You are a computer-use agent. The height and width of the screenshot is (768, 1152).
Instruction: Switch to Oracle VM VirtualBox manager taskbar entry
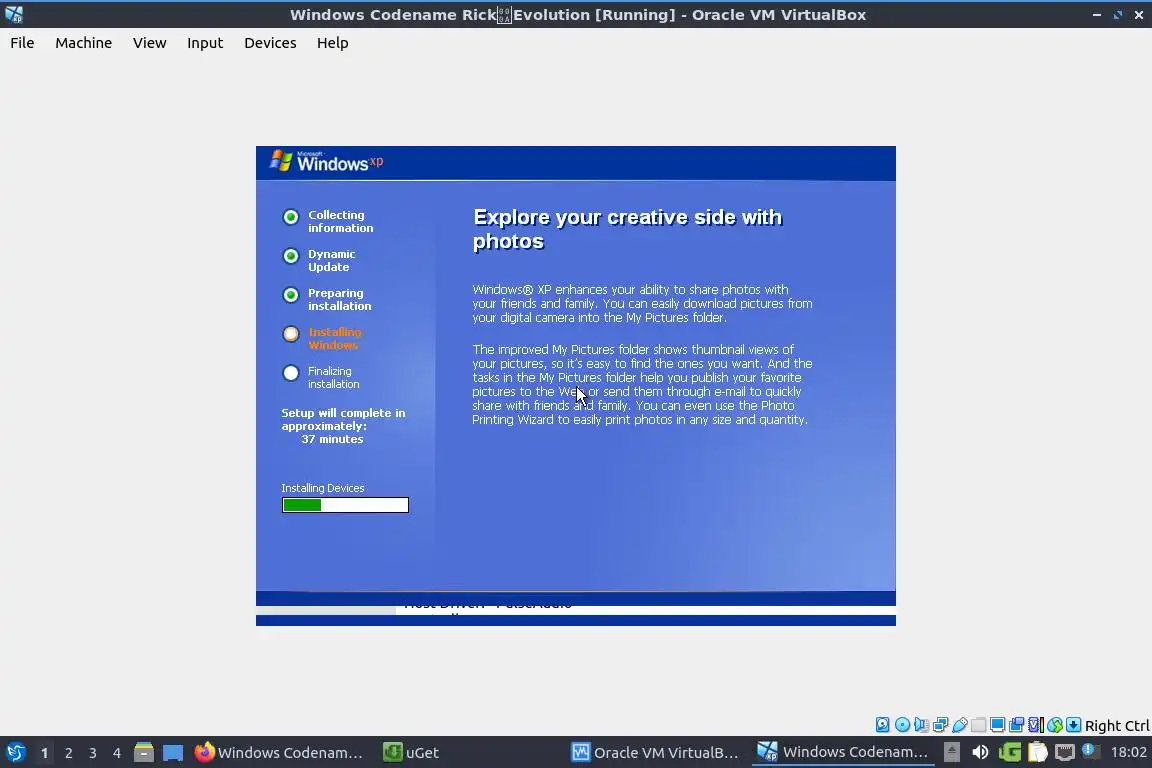coord(656,753)
